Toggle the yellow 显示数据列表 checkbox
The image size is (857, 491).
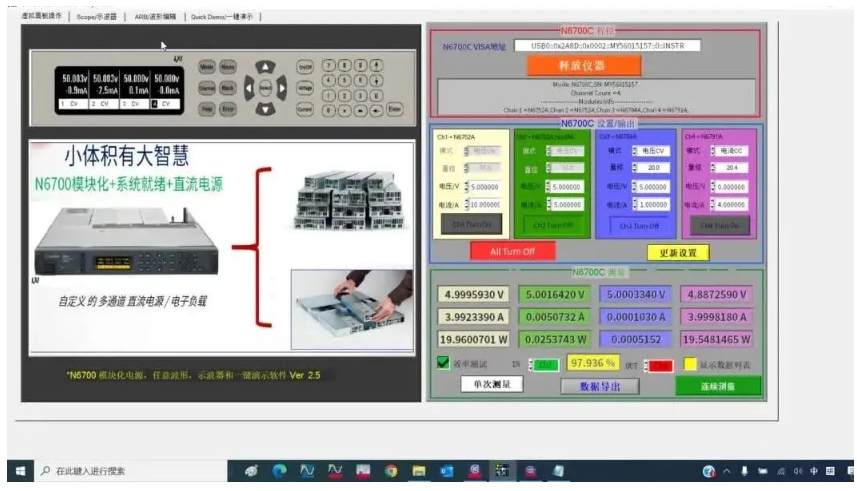coord(690,364)
